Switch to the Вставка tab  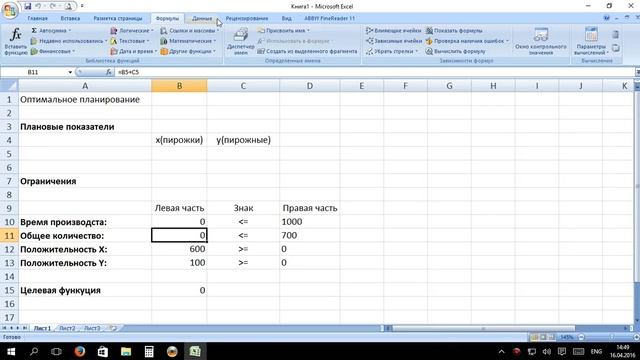point(70,18)
